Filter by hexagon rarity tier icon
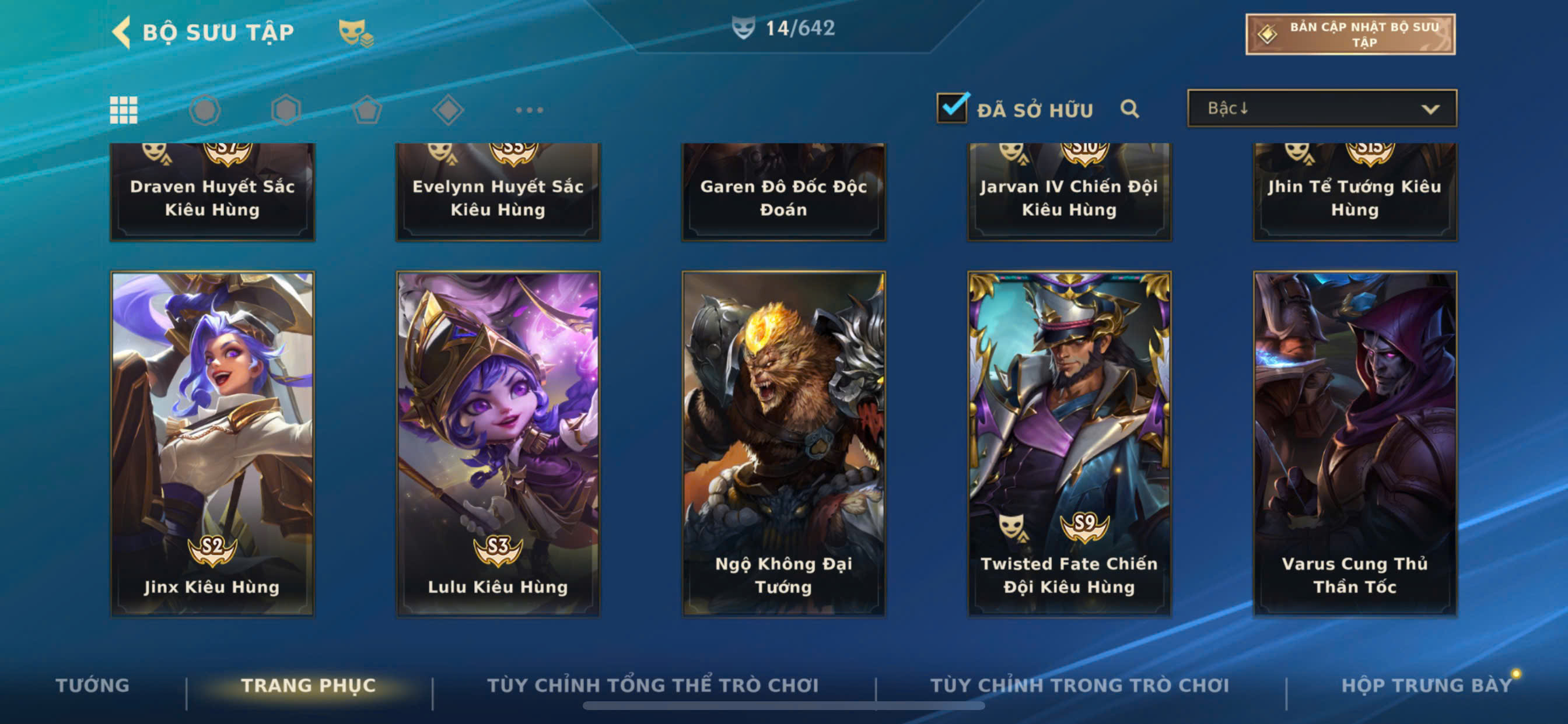This screenshot has width=1568, height=724. tap(286, 110)
